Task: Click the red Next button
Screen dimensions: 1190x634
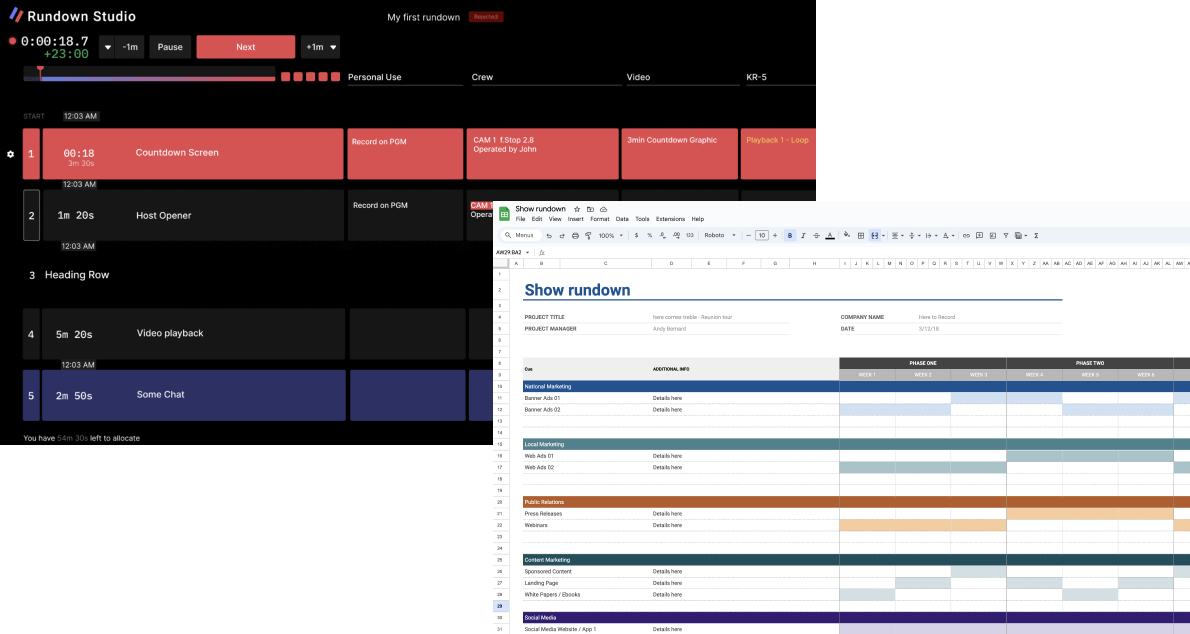Action: click(x=246, y=47)
